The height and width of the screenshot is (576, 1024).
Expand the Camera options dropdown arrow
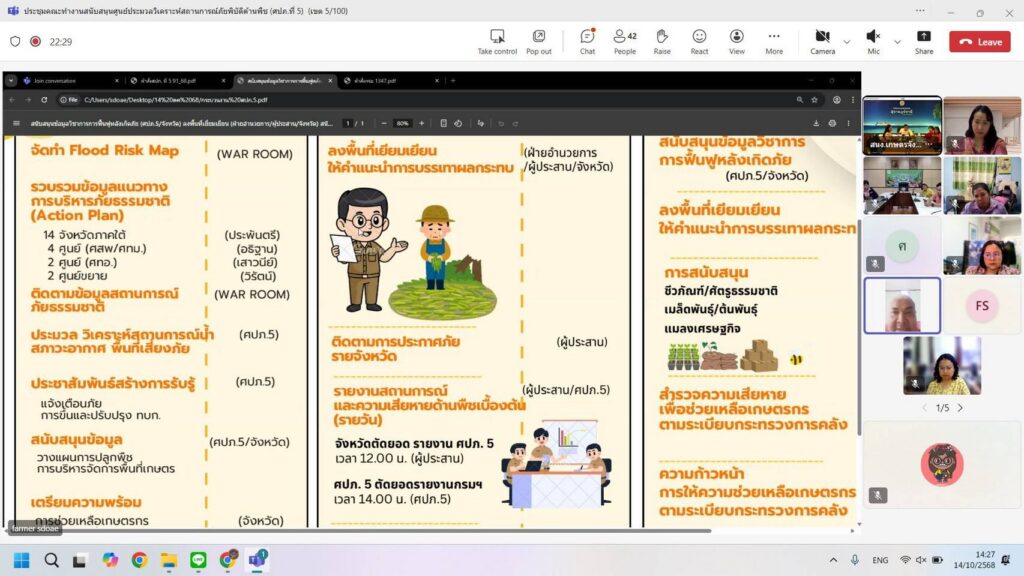point(847,42)
